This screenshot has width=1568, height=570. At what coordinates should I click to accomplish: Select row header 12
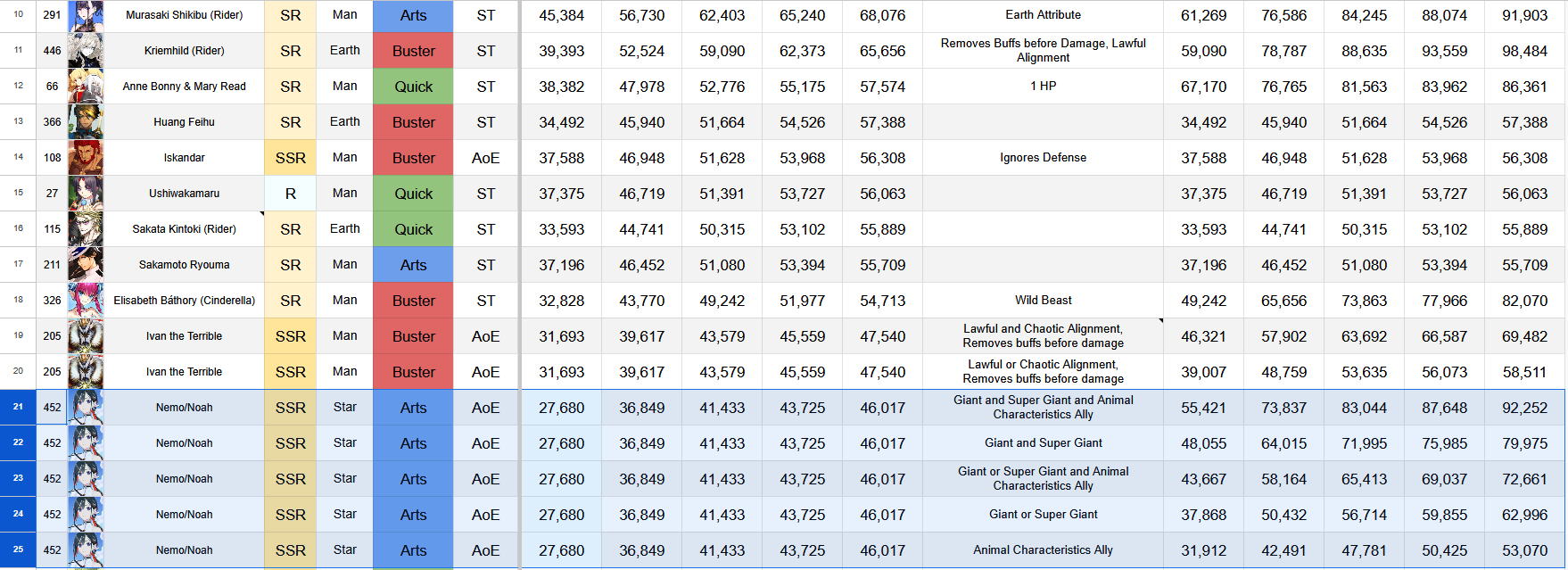18,87
